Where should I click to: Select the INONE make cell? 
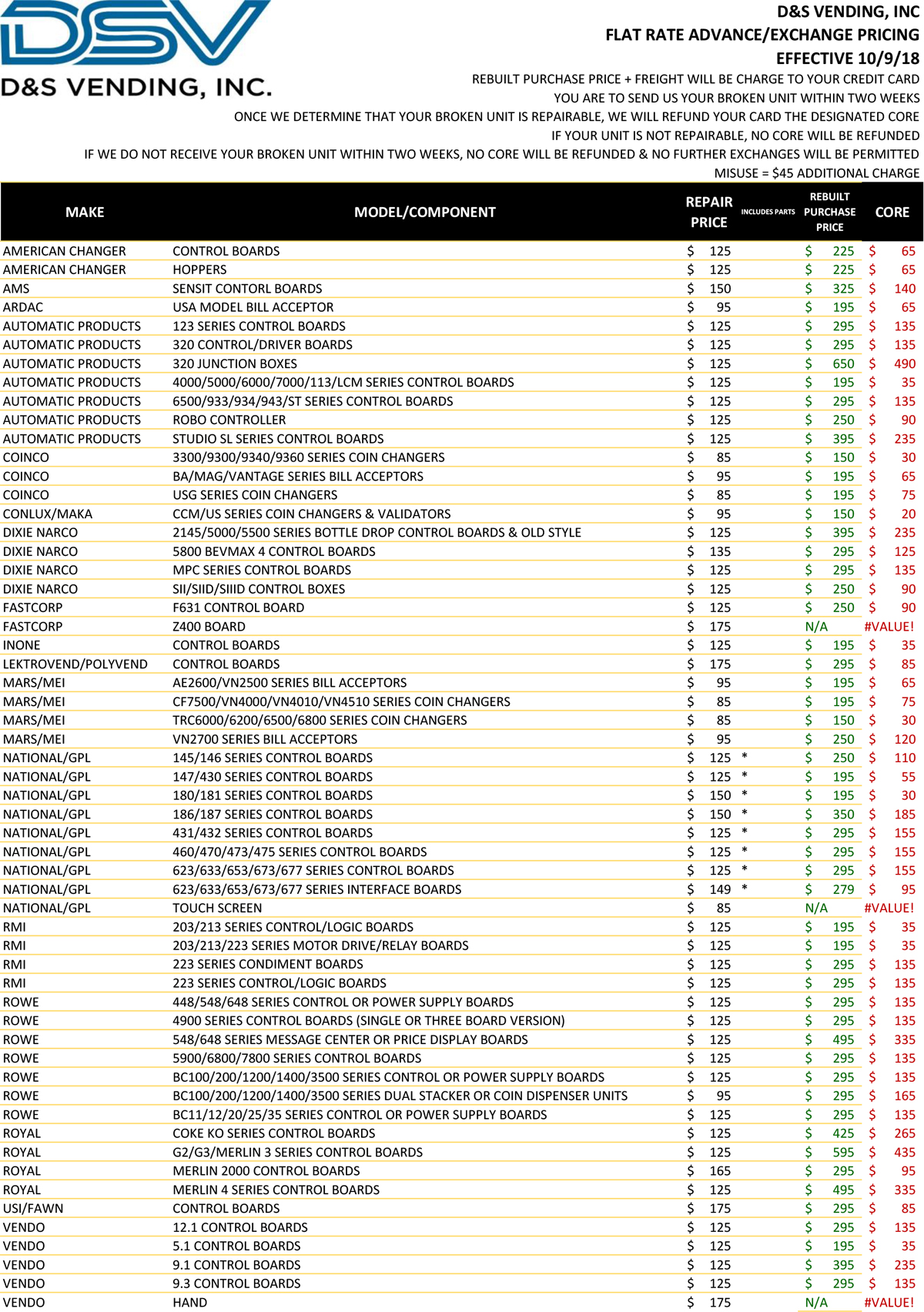pos(22,645)
